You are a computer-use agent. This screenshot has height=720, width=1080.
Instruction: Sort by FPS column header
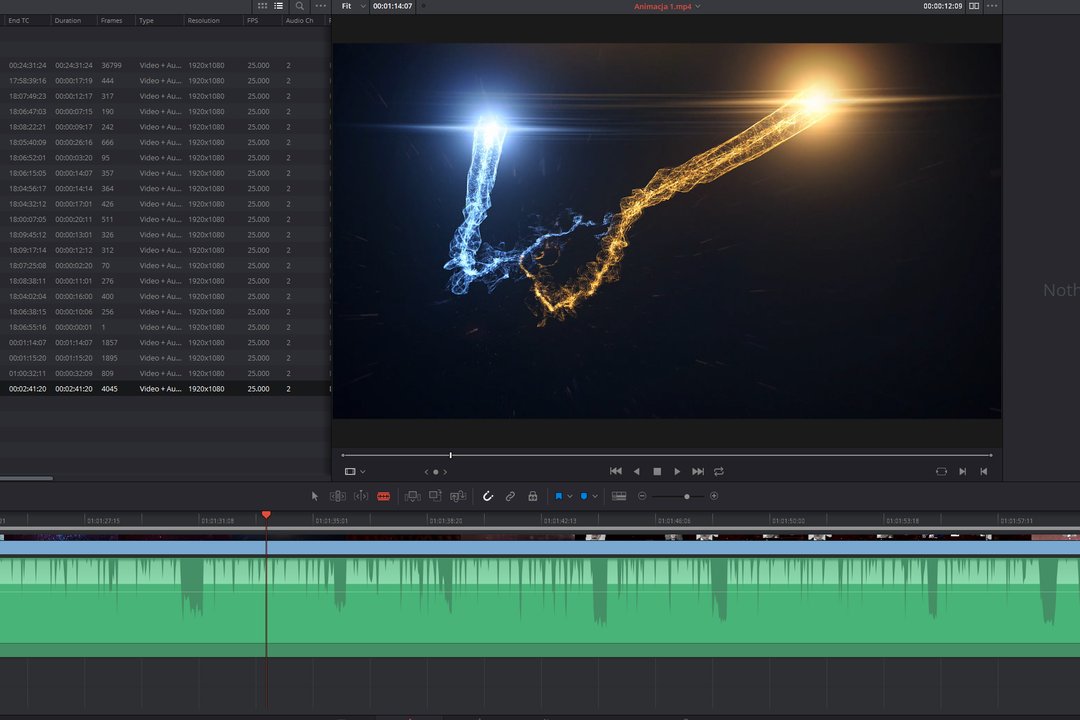tap(253, 21)
